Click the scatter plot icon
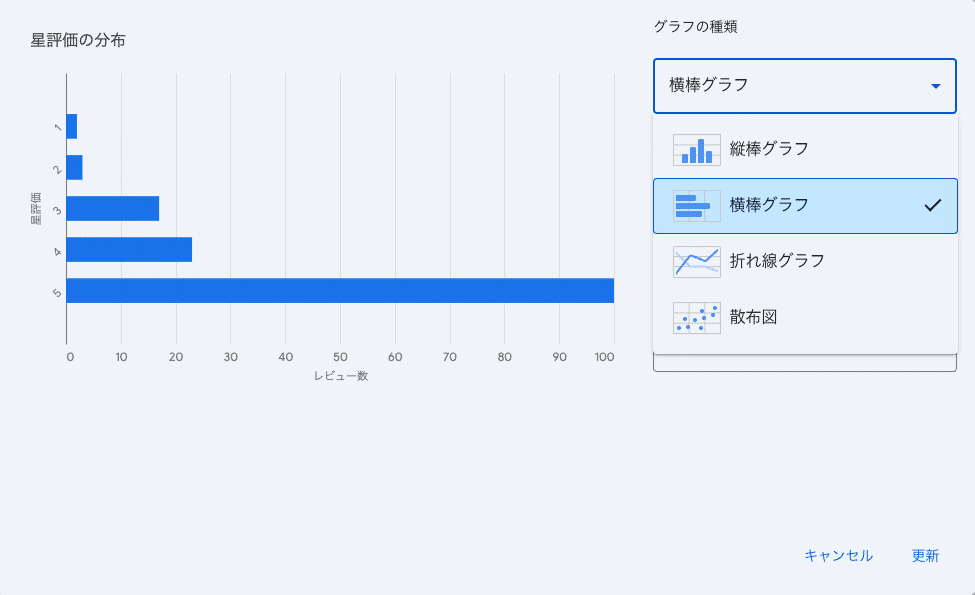975x595 pixels. pyautogui.click(x=696, y=317)
